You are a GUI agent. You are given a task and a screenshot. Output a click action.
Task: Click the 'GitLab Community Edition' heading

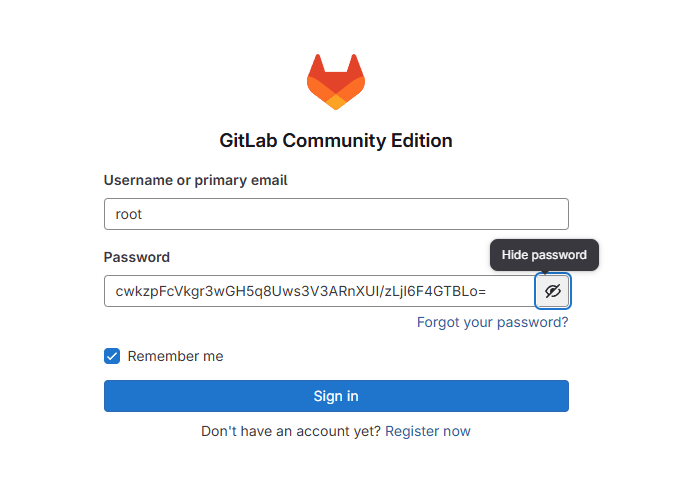(x=336, y=140)
